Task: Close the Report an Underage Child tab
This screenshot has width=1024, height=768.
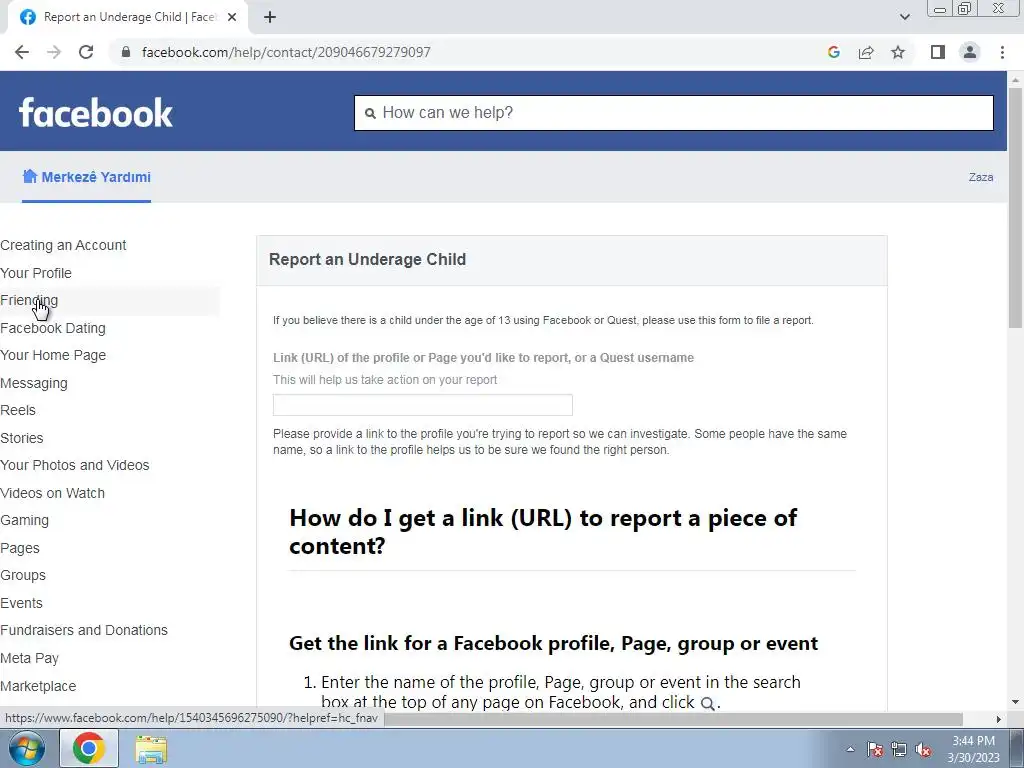Action: coord(231,18)
